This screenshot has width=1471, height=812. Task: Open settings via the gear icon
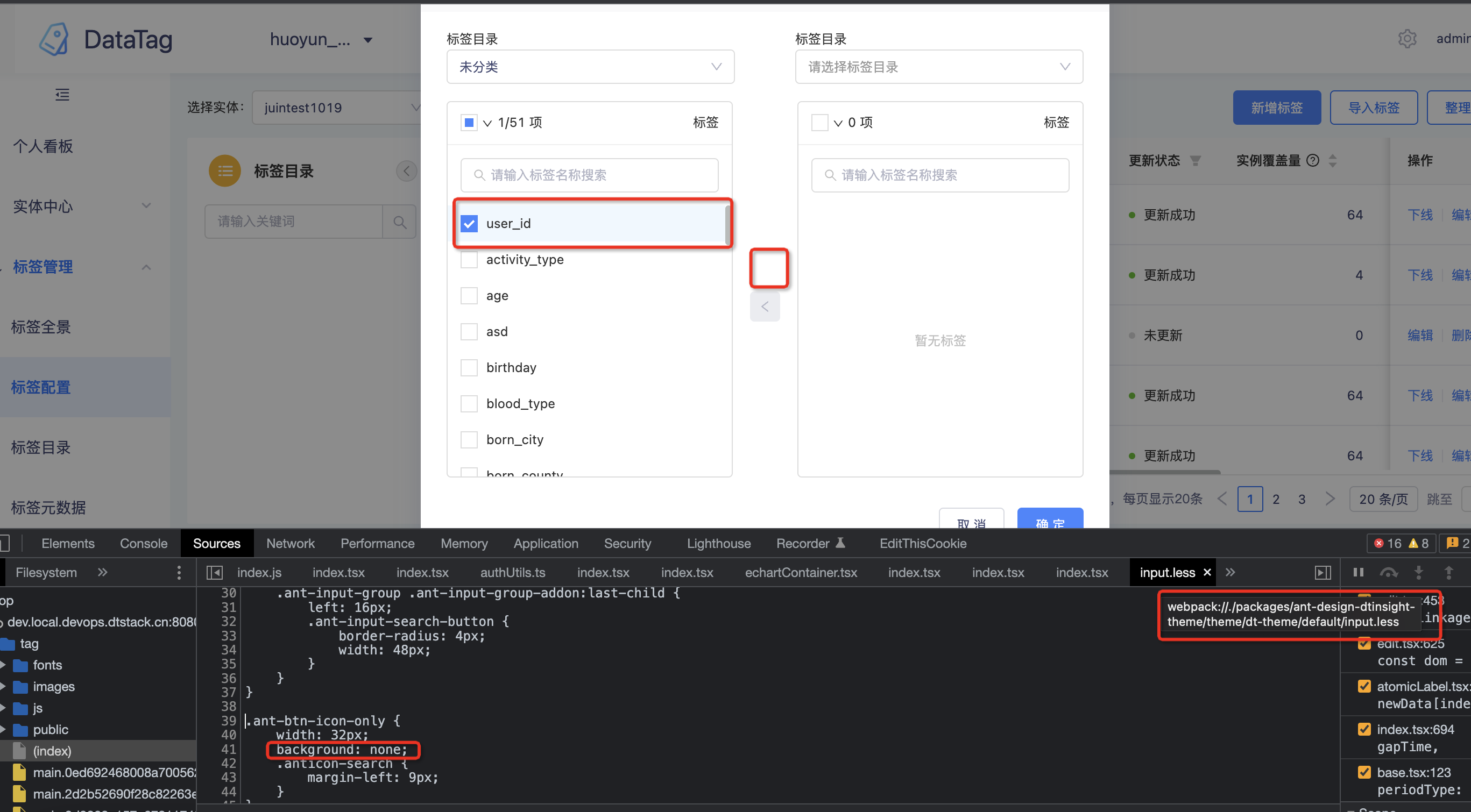click(1407, 38)
